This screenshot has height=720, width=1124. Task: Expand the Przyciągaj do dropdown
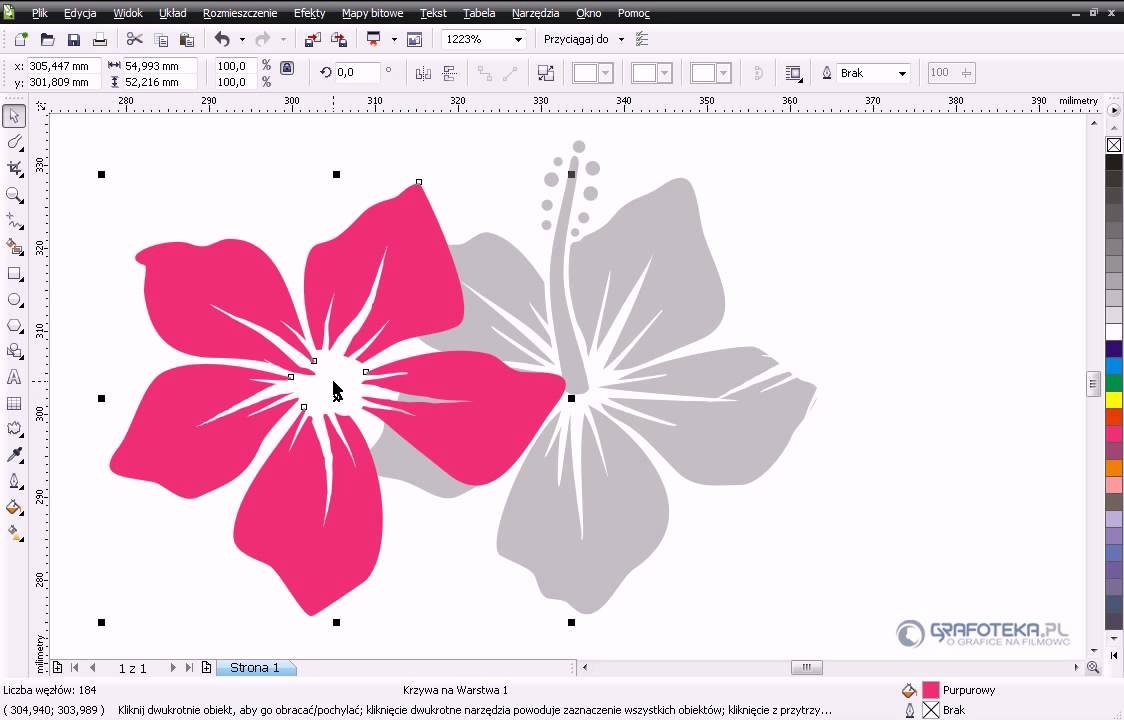point(621,40)
